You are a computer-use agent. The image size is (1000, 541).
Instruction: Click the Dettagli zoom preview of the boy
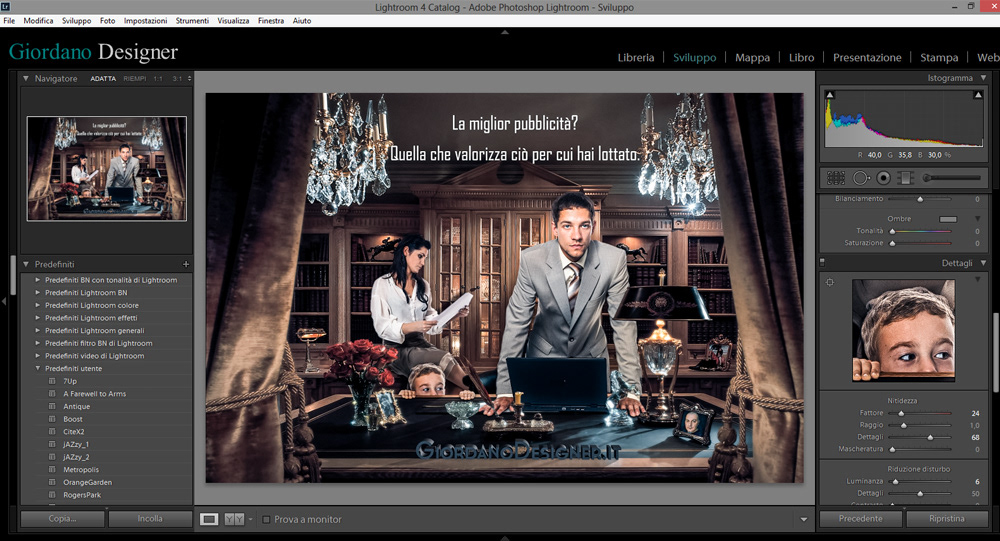(x=903, y=330)
